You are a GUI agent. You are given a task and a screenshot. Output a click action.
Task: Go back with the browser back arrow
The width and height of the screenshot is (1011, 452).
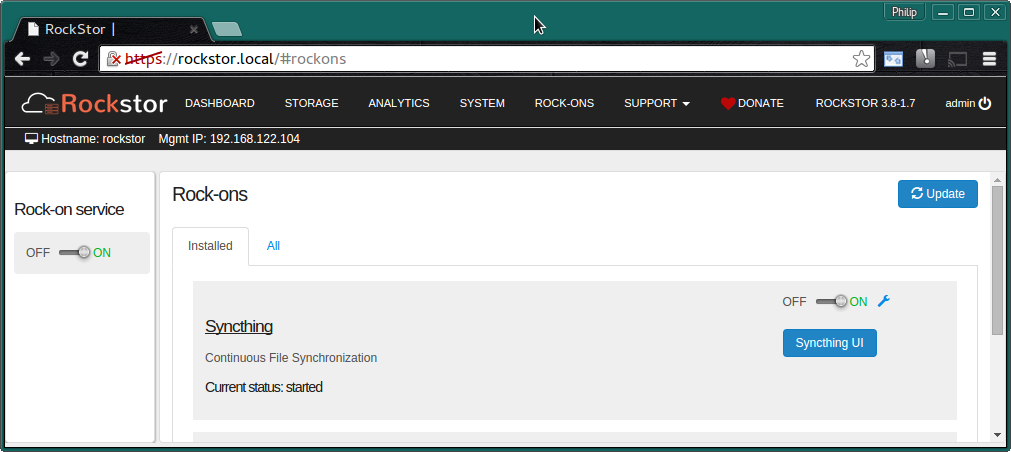click(23, 59)
